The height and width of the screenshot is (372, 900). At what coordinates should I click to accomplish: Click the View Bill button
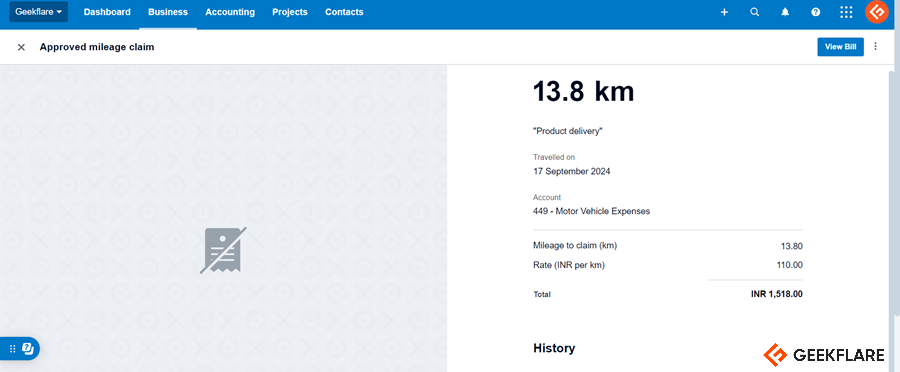click(x=840, y=47)
